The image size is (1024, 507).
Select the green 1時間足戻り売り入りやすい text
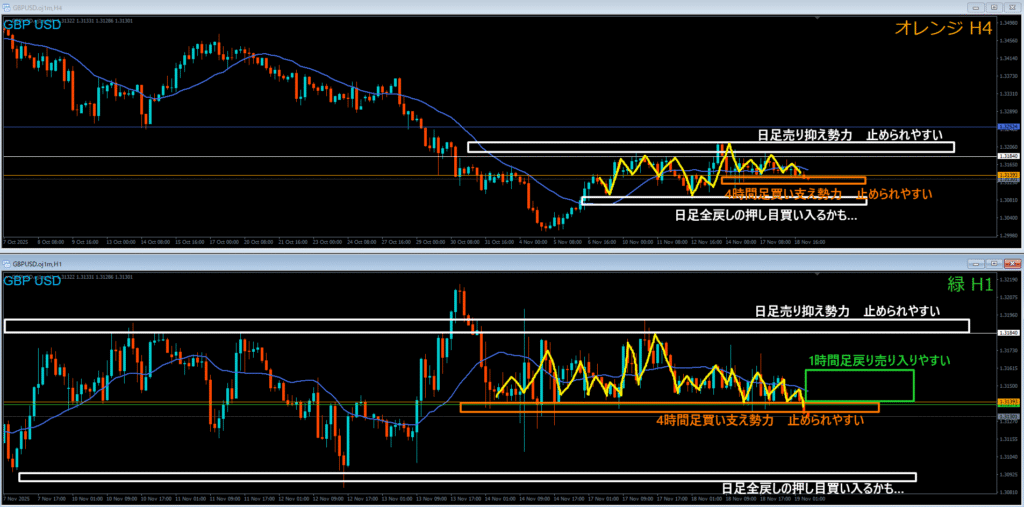click(879, 360)
